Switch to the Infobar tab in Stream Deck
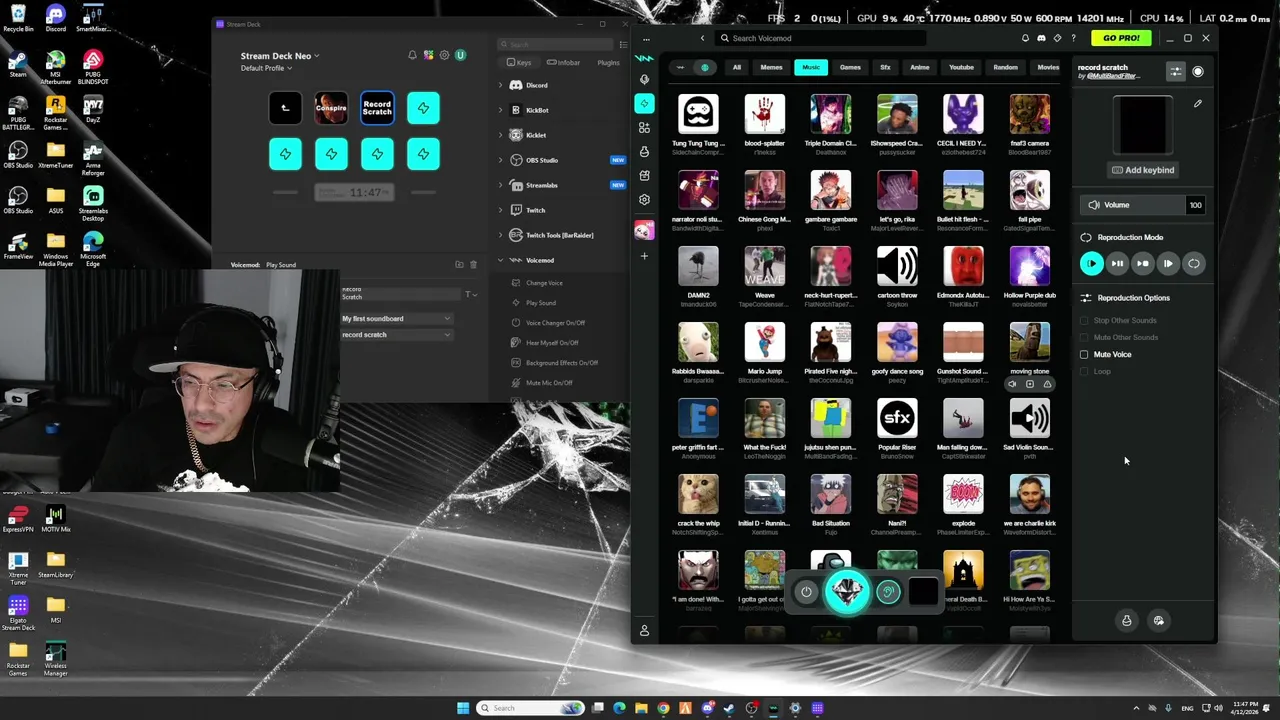This screenshot has height=720, width=1280. (x=565, y=63)
